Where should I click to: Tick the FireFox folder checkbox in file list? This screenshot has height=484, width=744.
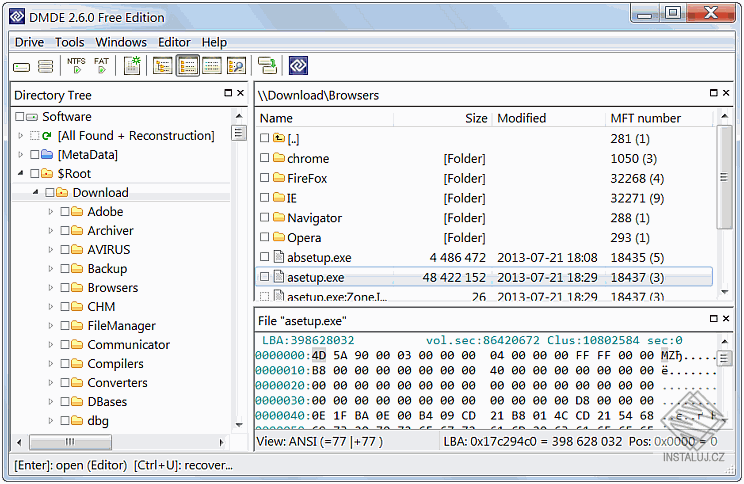265,178
